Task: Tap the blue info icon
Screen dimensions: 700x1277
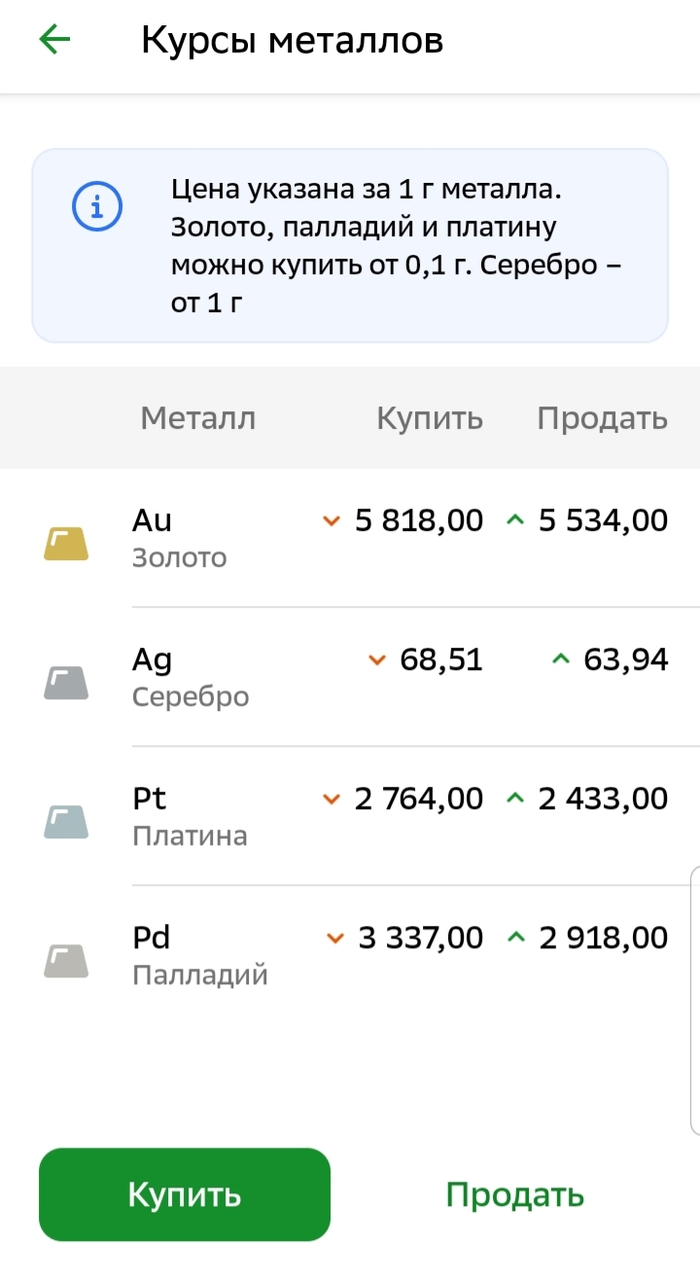Action: coord(97,207)
